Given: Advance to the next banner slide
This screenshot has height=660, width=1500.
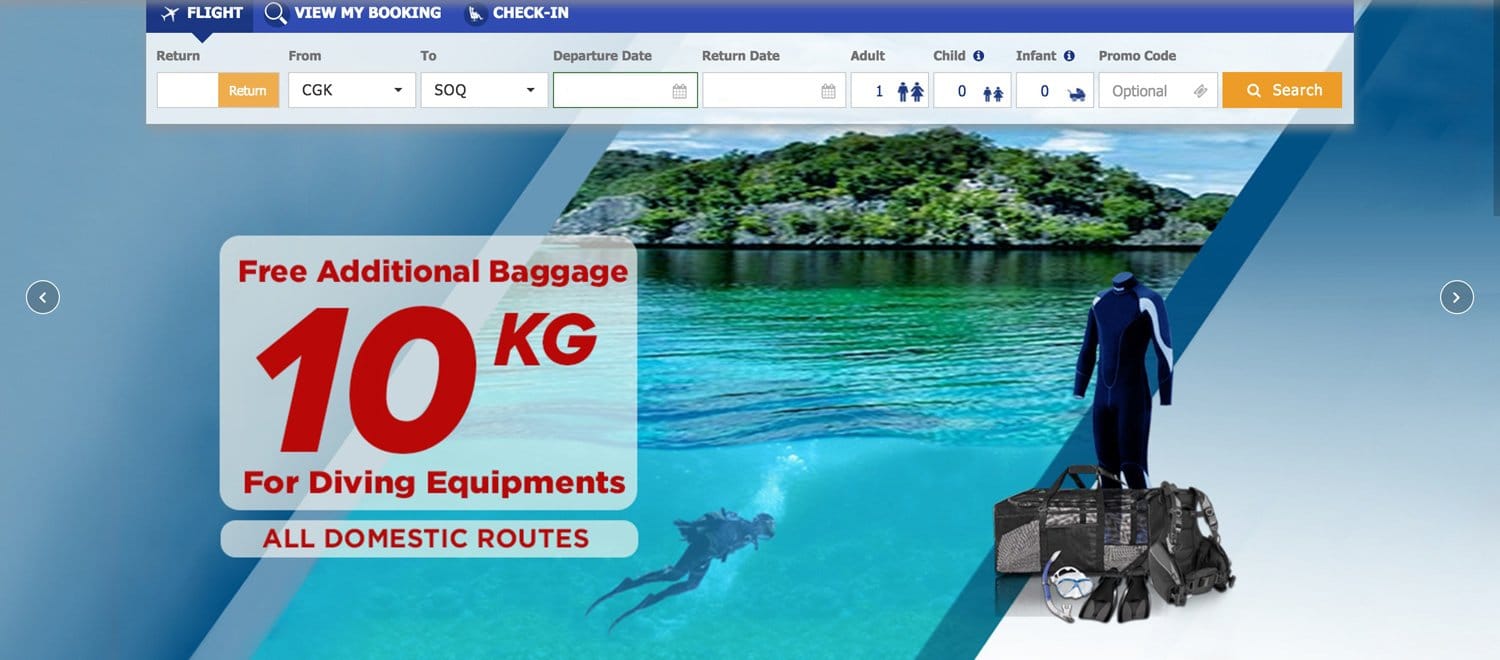Looking at the screenshot, I should 1456,297.
